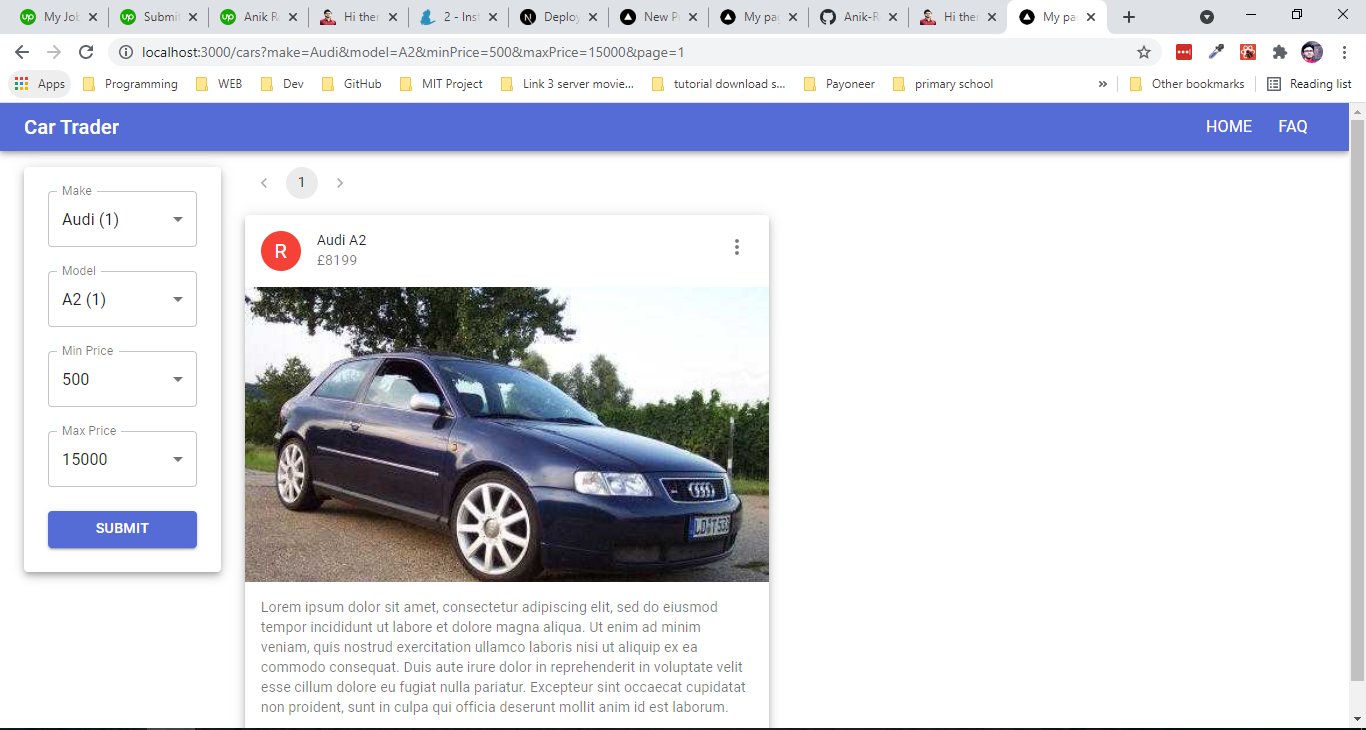The width and height of the screenshot is (1366, 730).
Task: Select page 1 in pagination
Action: point(302,183)
